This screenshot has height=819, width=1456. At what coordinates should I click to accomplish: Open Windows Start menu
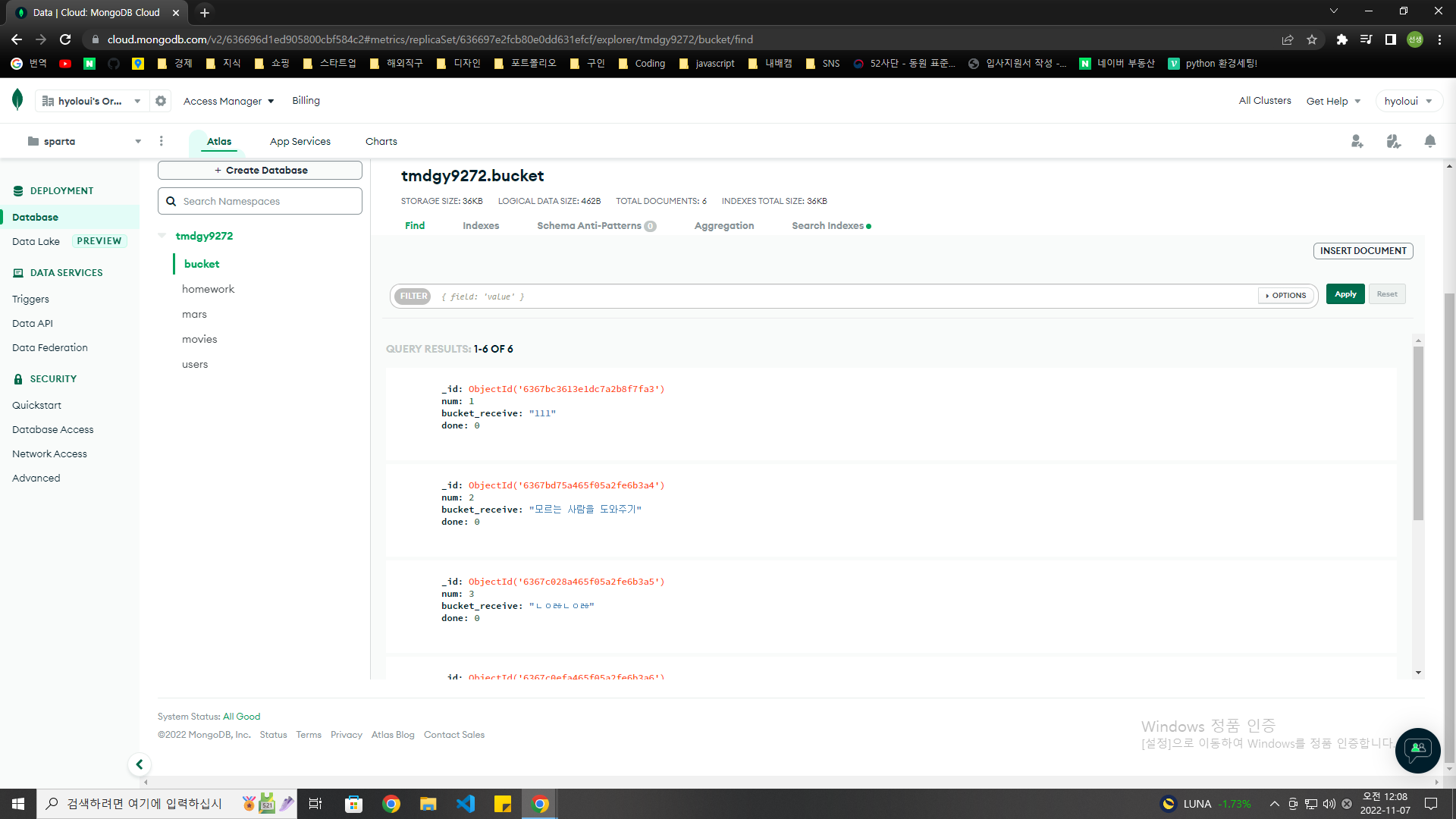[18, 804]
